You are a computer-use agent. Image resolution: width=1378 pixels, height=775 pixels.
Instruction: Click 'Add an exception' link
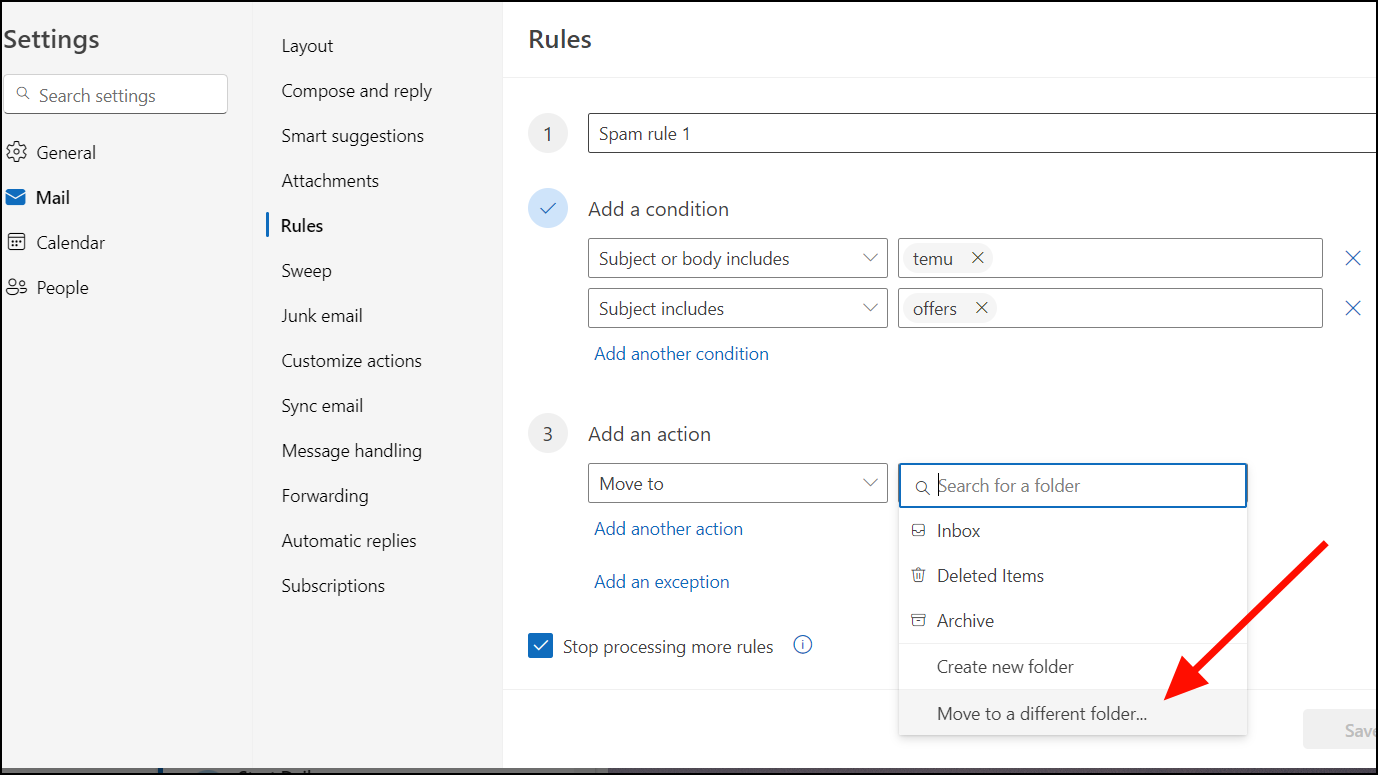662,582
